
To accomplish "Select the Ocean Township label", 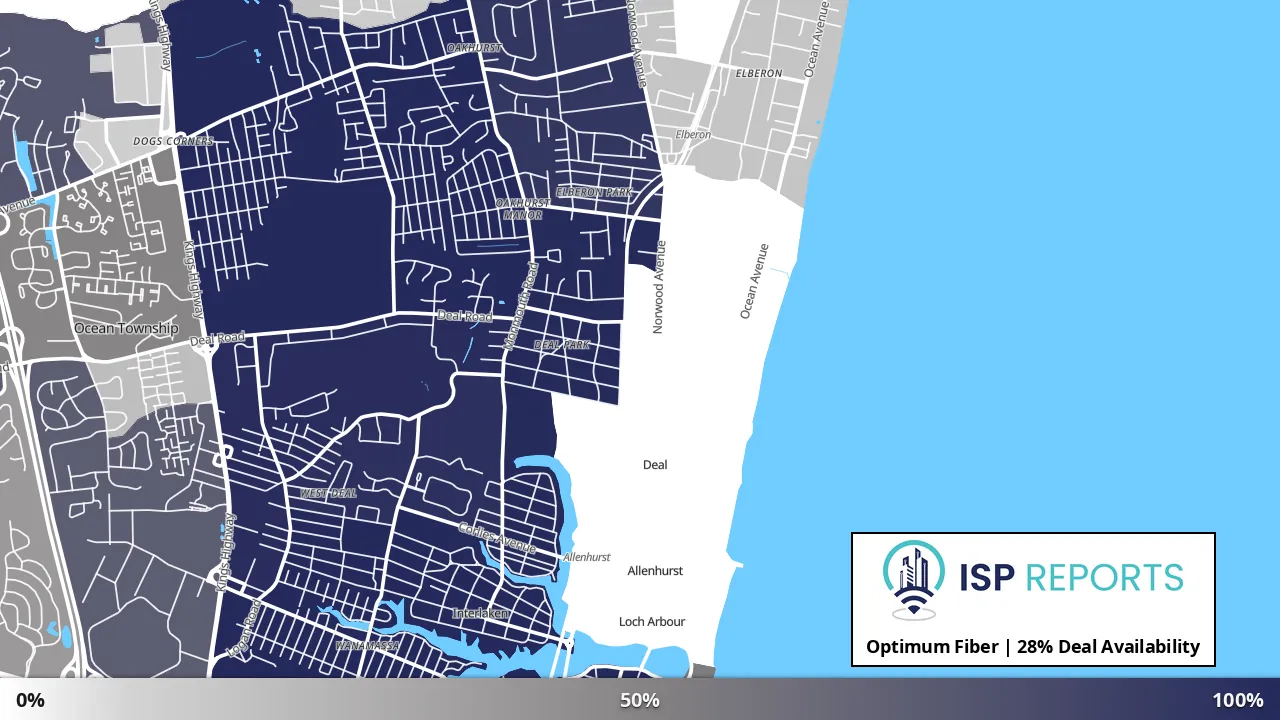I will [126, 328].
